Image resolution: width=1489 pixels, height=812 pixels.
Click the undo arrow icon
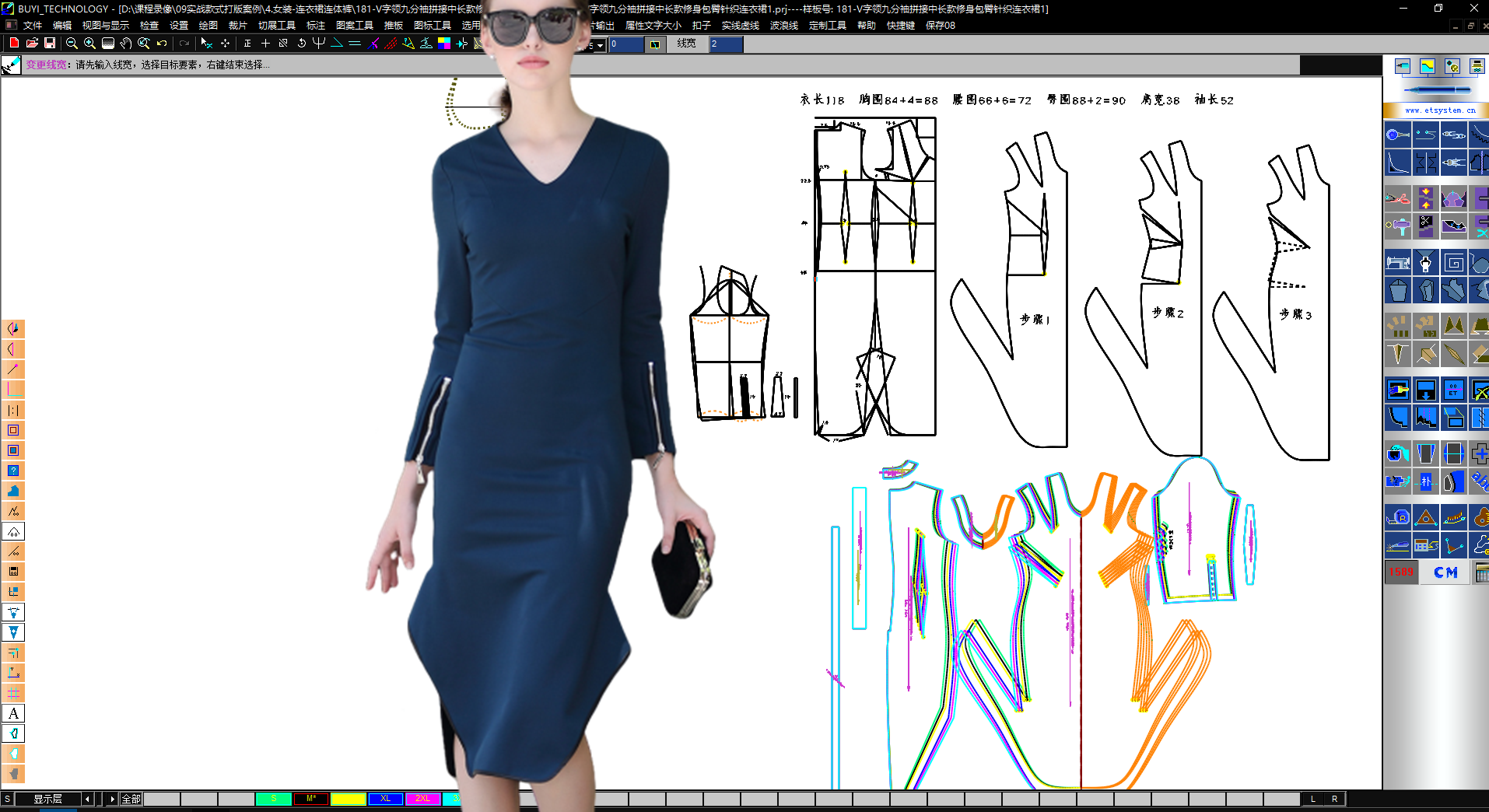point(162,44)
